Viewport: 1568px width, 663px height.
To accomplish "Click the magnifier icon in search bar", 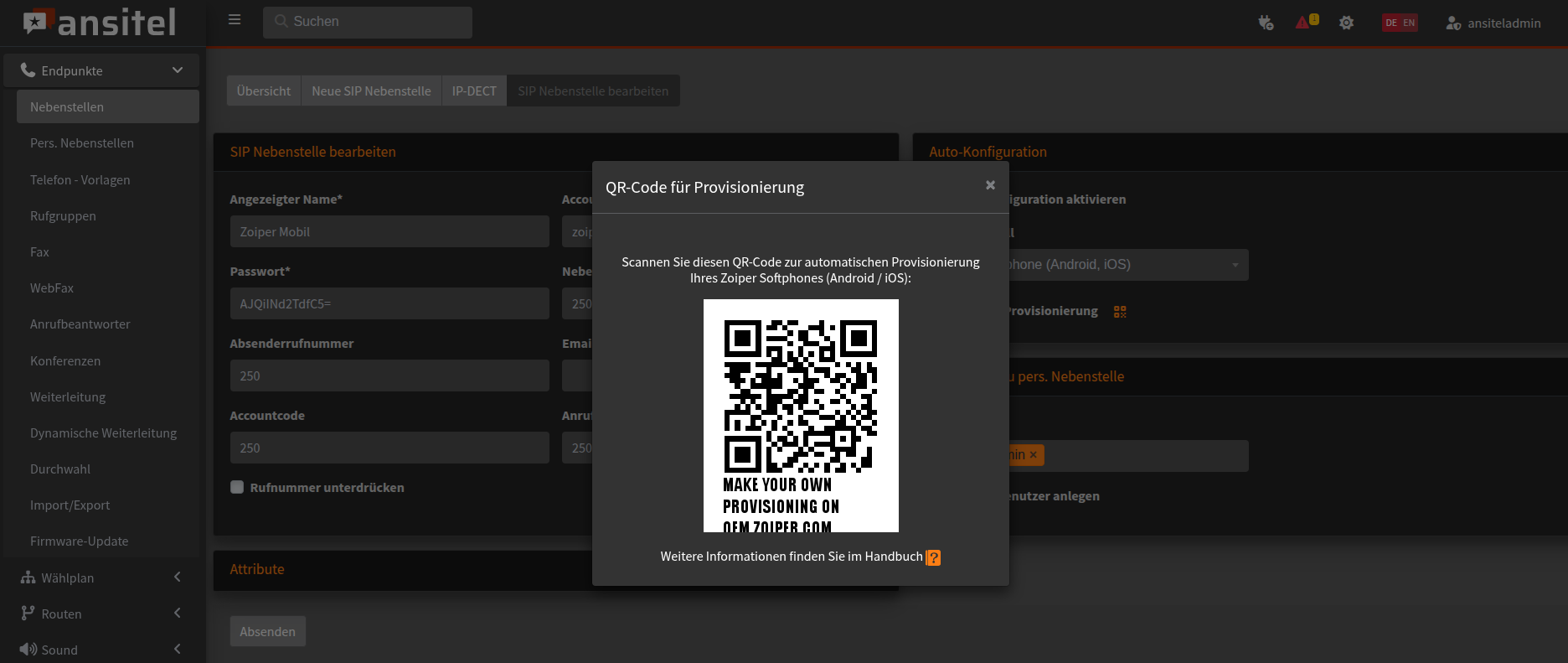I will click(281, 22).
